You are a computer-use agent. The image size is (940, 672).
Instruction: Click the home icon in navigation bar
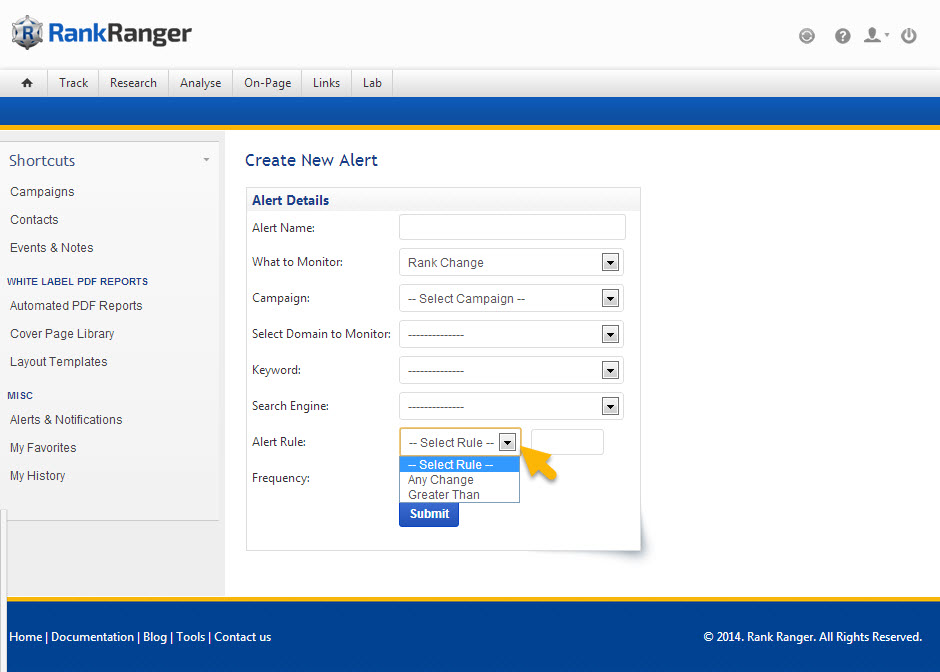coord(27,83)
